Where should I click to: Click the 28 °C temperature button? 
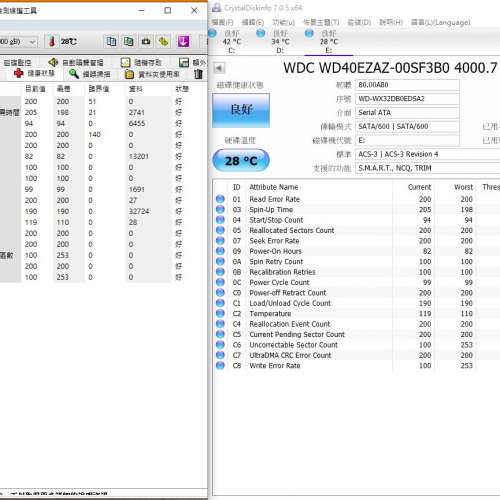[x=241, y=161]
